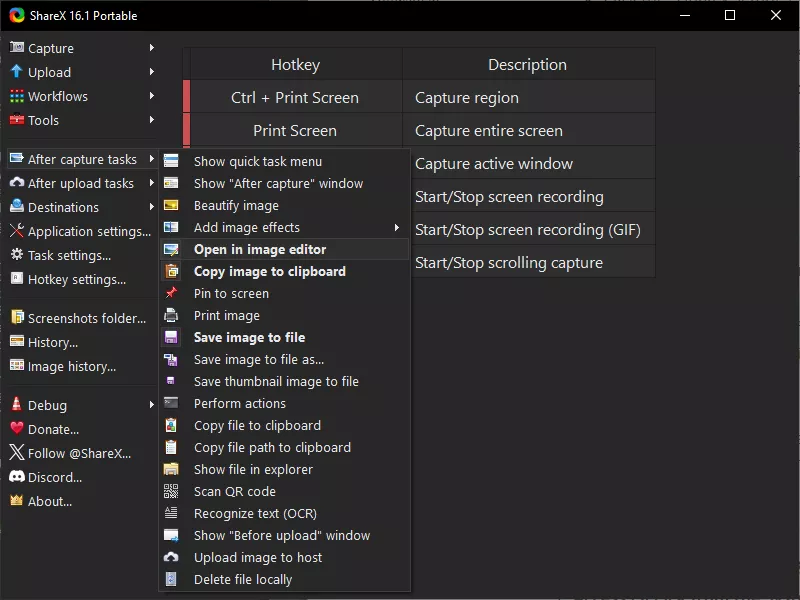
Task: Click the Workflows colored grid icon
Action: pyautogui.click(x=17, y=96)
